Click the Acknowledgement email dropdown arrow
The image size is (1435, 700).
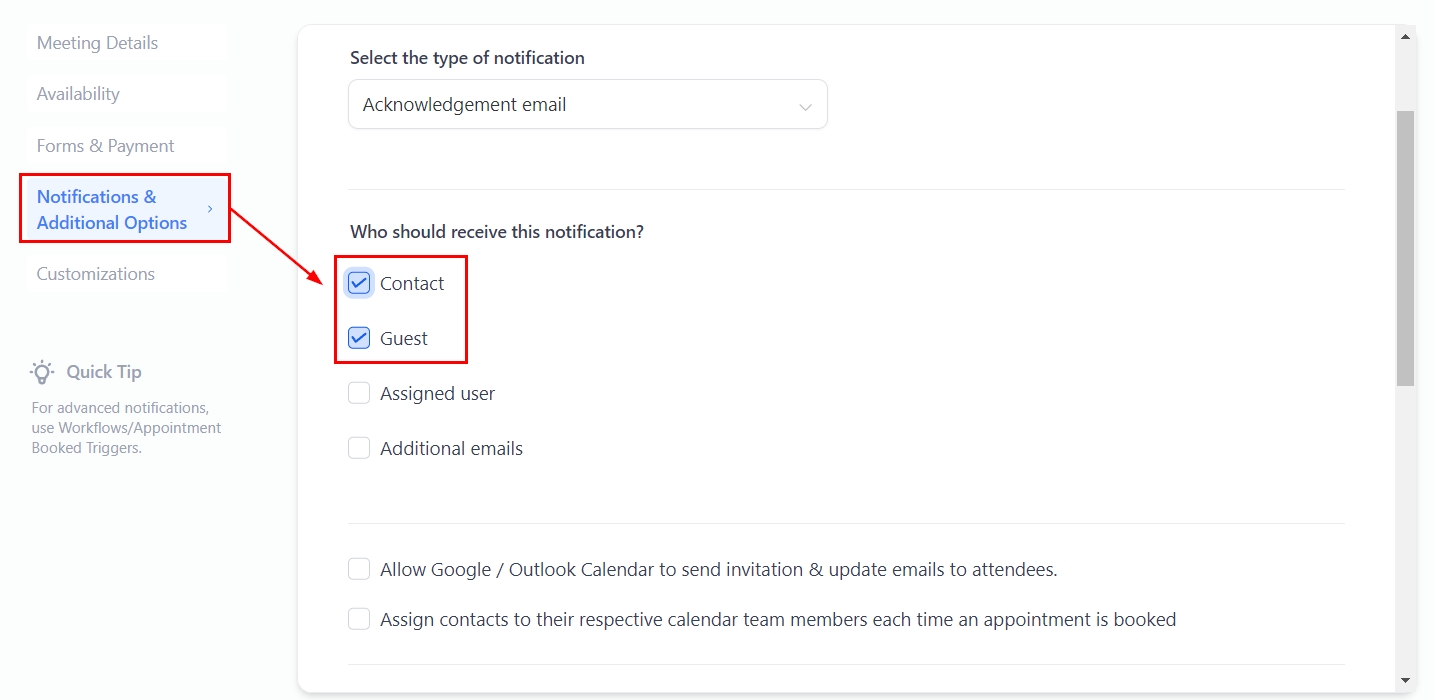pyautogui.click(x=805, y=106)
